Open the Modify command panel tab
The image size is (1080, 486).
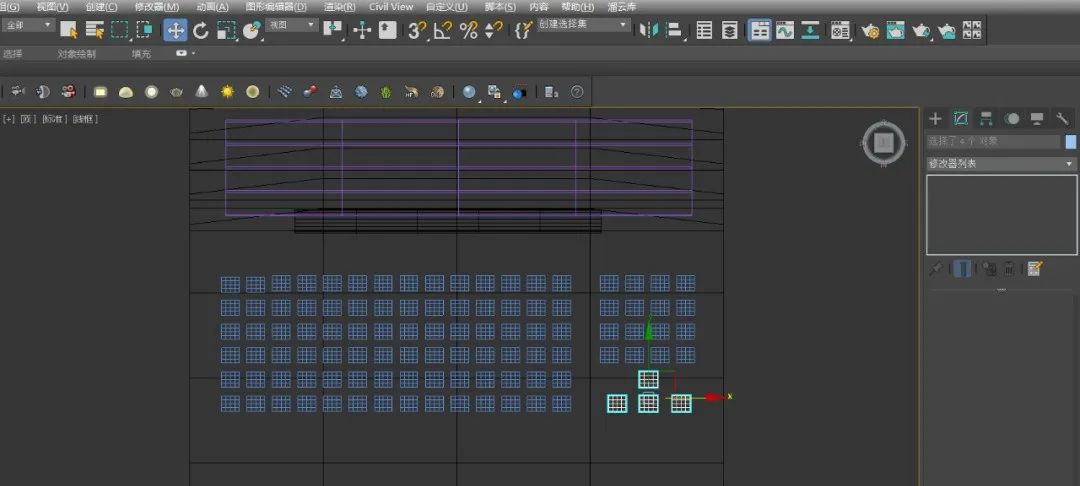pyautogui.click(x=961, y=118)
